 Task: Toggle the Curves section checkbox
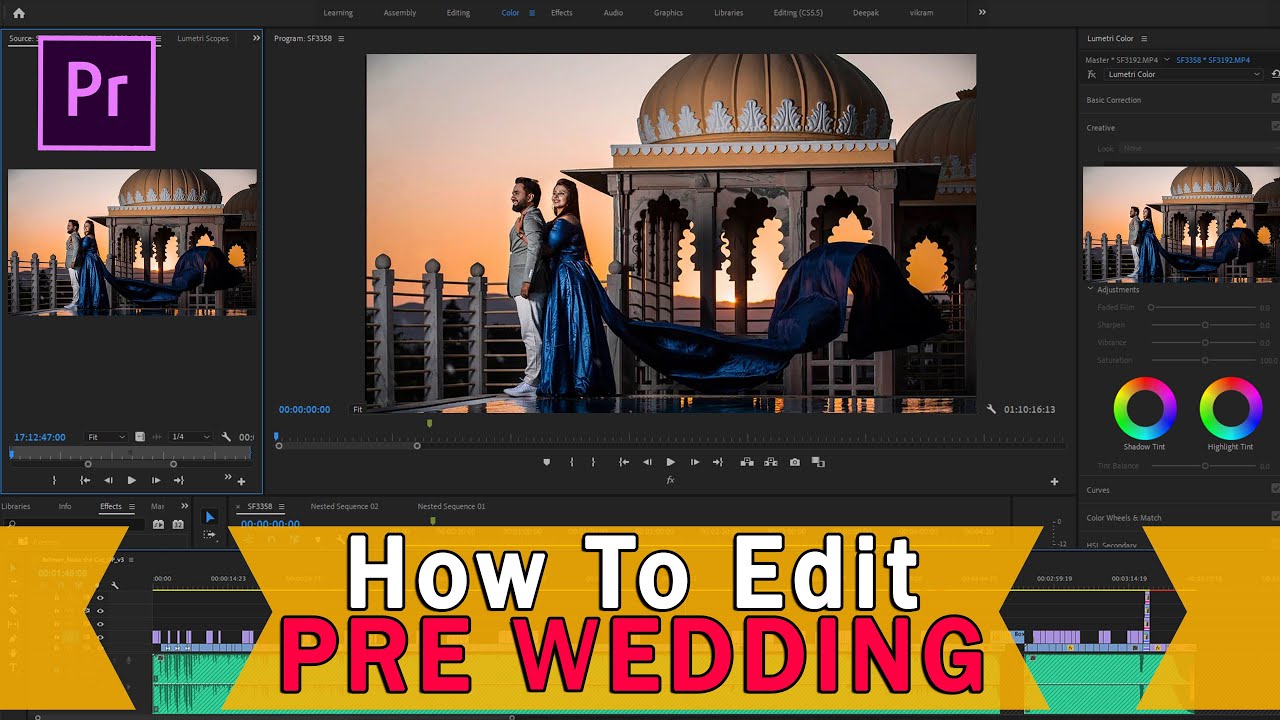pyautogui.click(x=1275, y=489)
